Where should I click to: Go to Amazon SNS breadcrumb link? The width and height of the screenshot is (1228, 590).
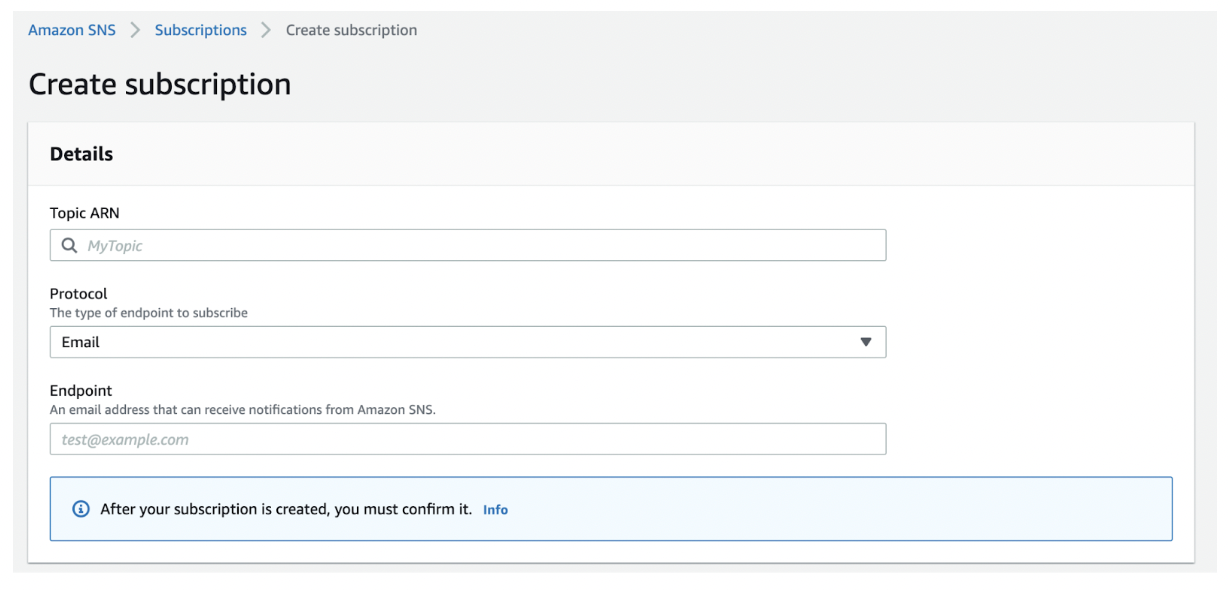coord(72,30)
